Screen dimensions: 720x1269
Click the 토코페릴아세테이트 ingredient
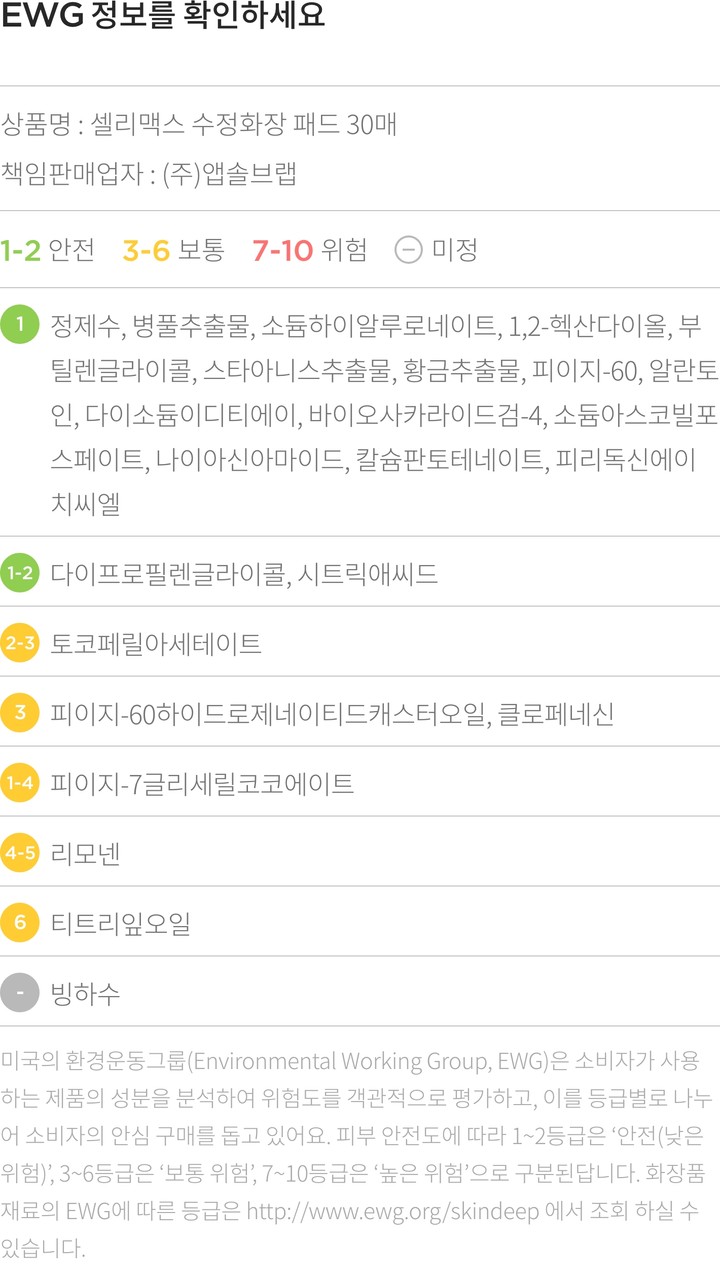point(156,644)
